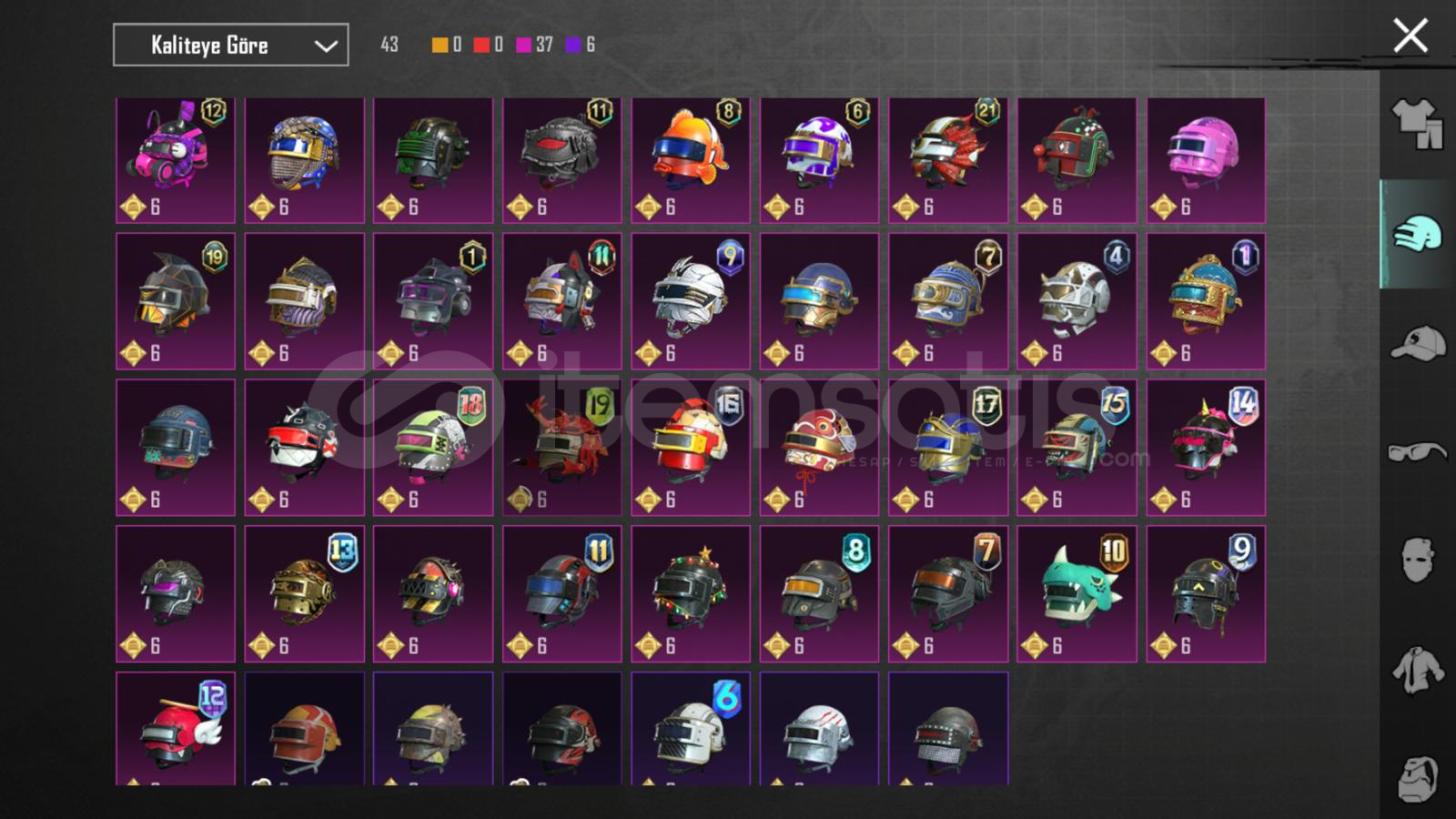Select the pink bunny helmet with badge 12
The width and height of the screenshot is (1456, 819).
[176, 160]
